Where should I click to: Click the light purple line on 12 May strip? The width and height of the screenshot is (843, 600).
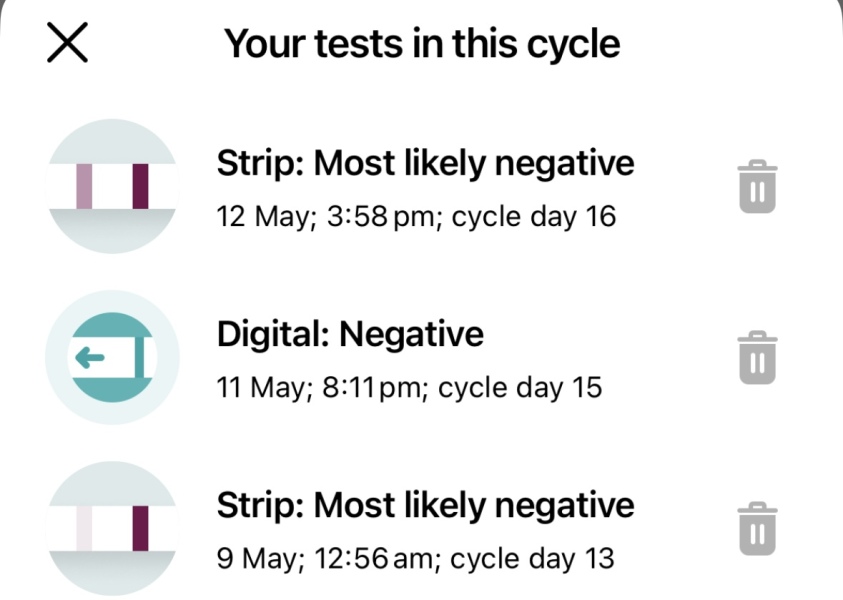click(84, 186)
